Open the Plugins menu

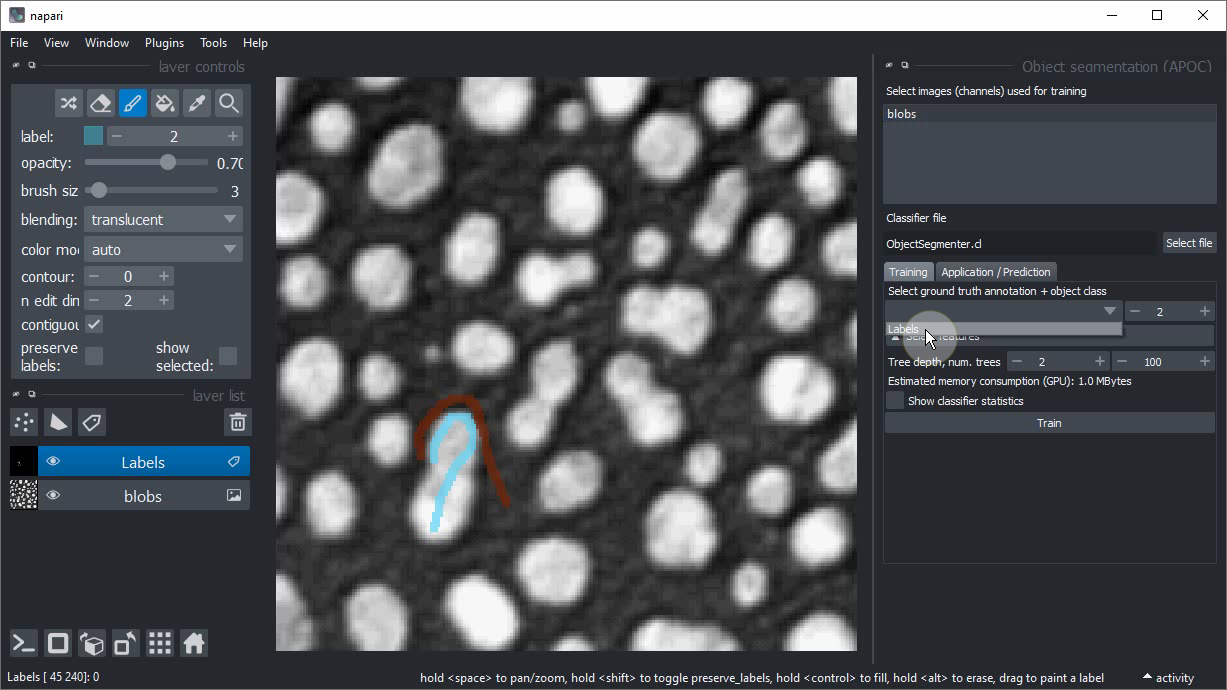(x=164, y=43)
